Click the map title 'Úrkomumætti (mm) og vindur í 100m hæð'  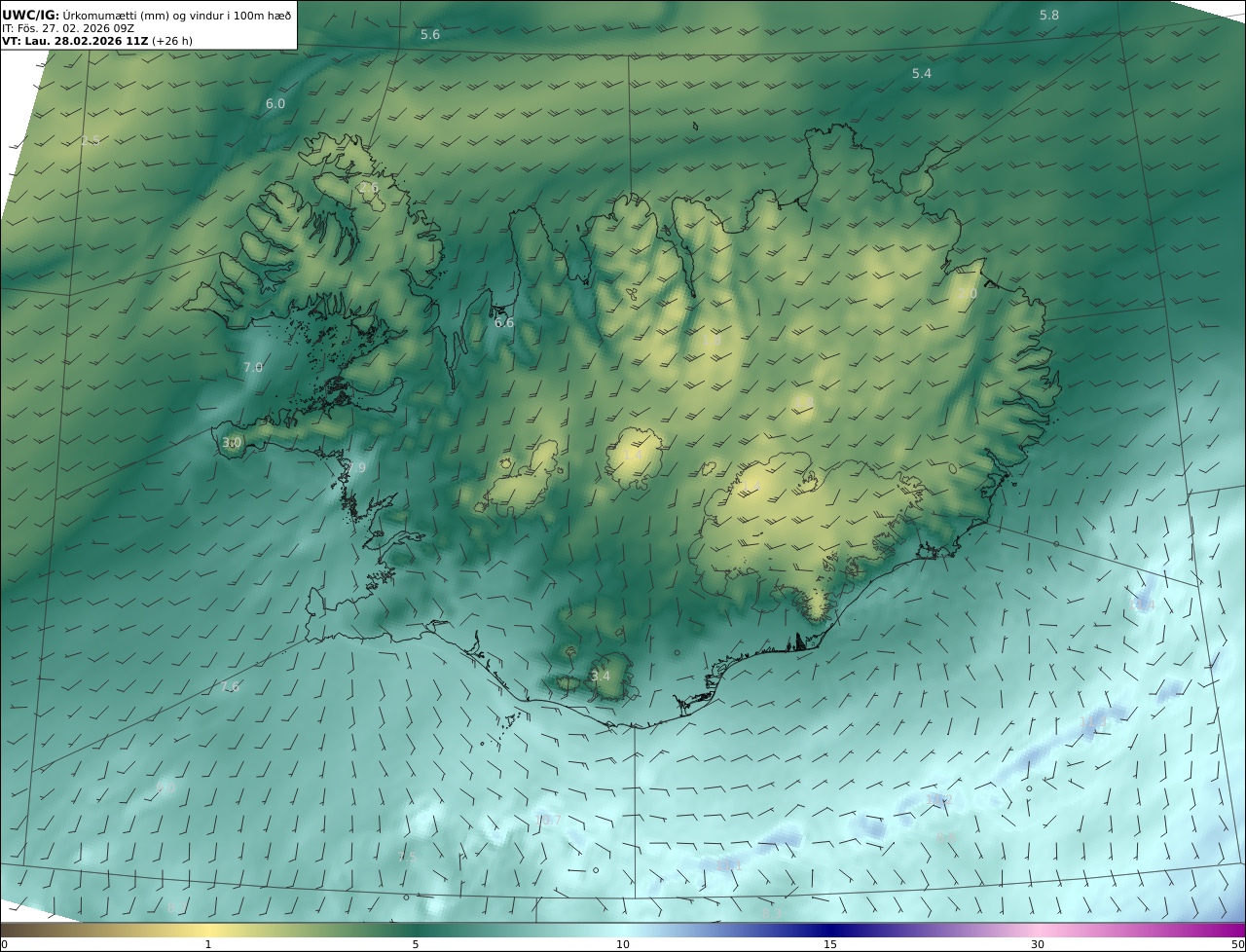coord(177,15)
